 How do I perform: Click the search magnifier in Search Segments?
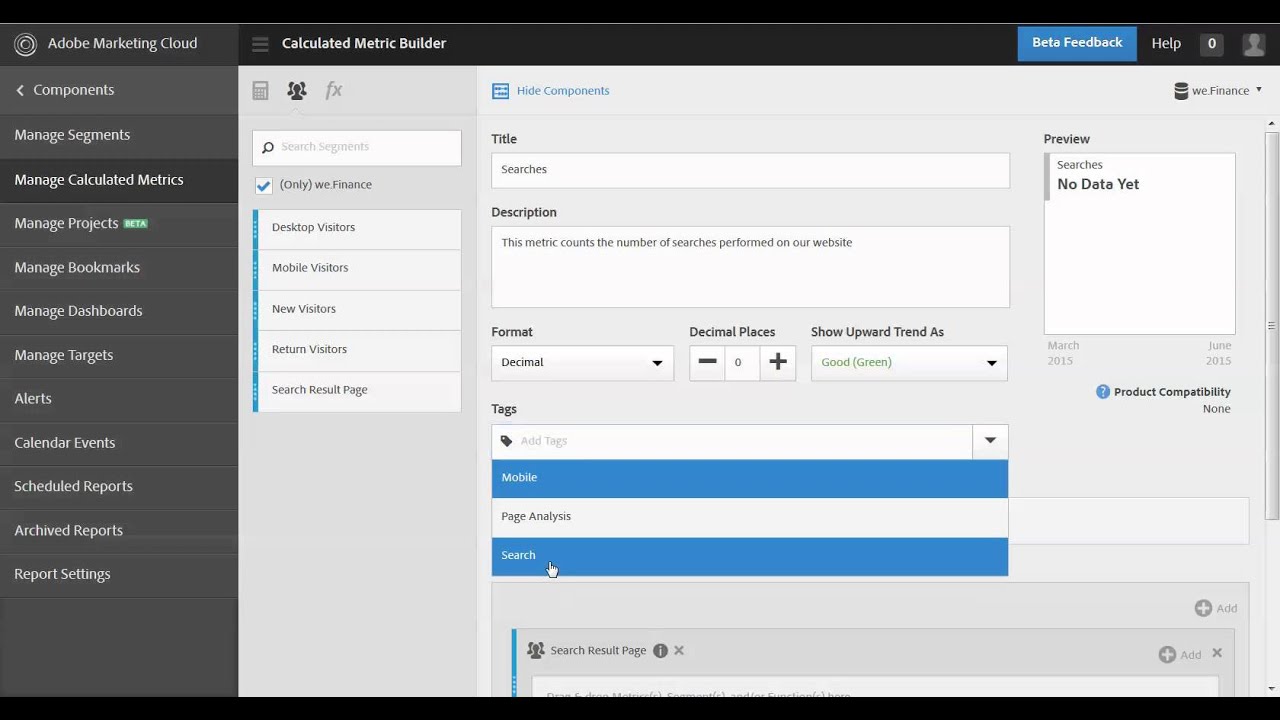pyautogui.click(x=267, y=147)
